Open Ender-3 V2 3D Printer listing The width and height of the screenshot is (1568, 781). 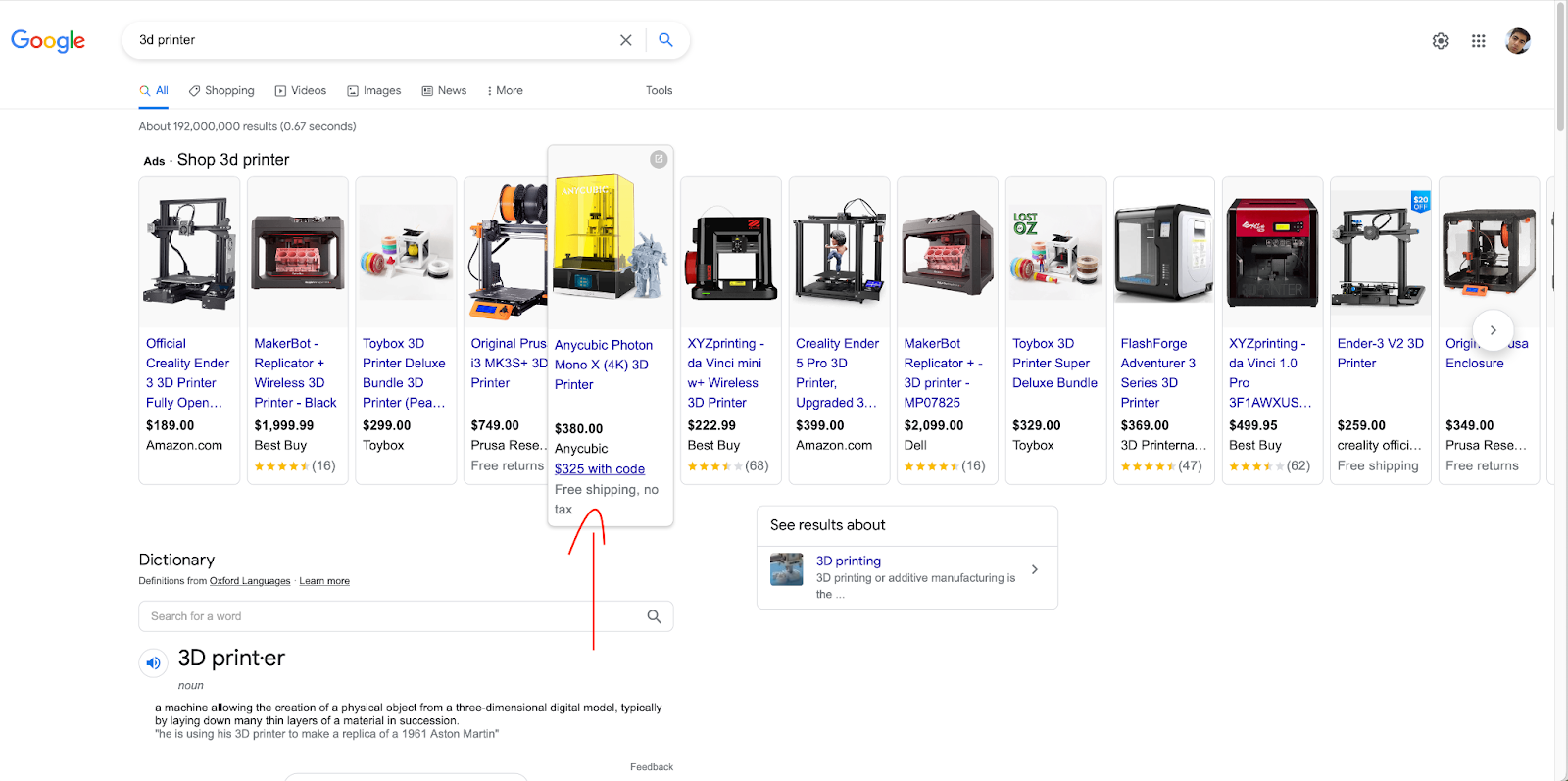[1381, 354]
